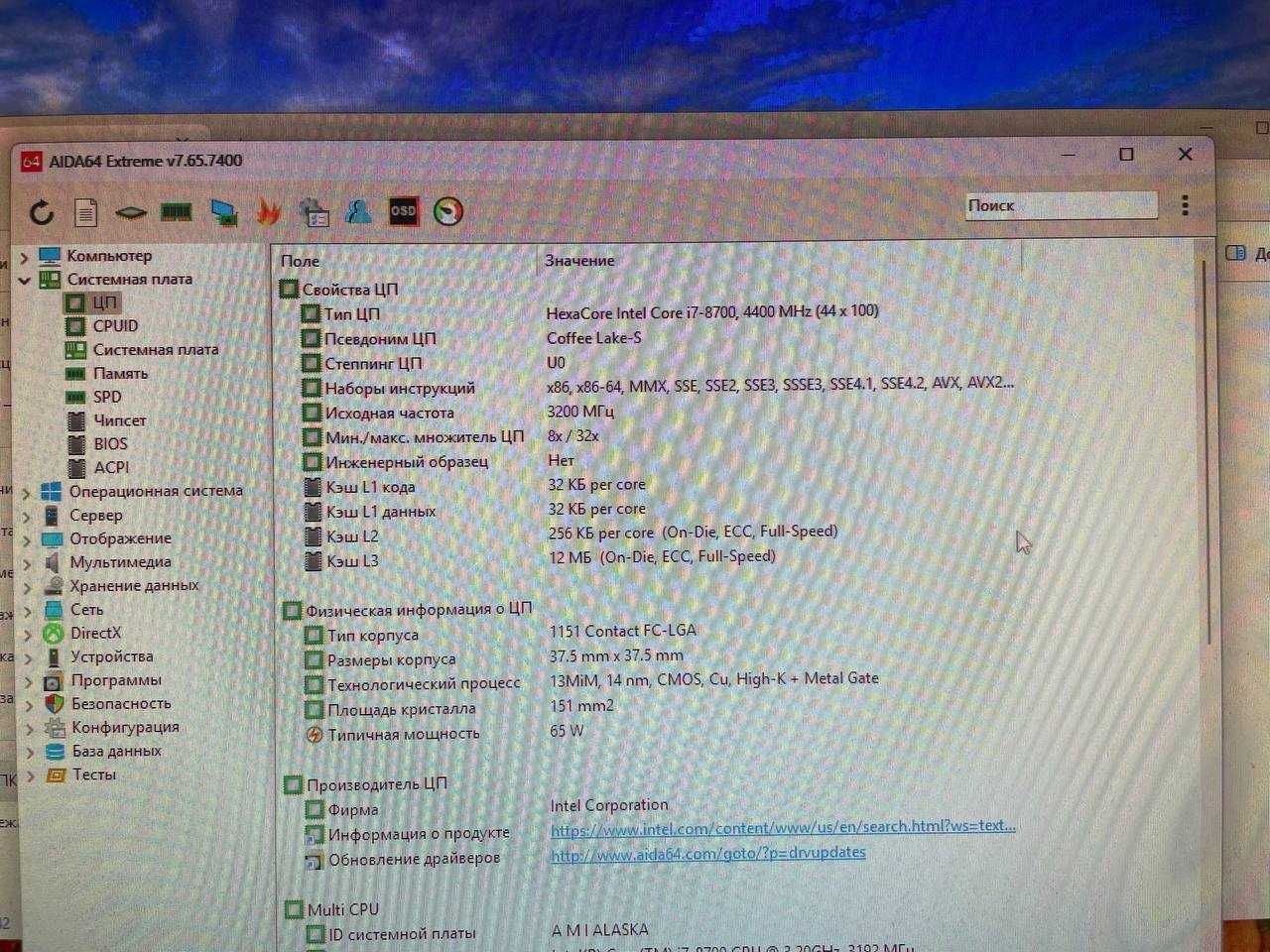Click the Устройства icon in the tree
The width and height of the screenshot is (1270, 952).
point(54,656)
